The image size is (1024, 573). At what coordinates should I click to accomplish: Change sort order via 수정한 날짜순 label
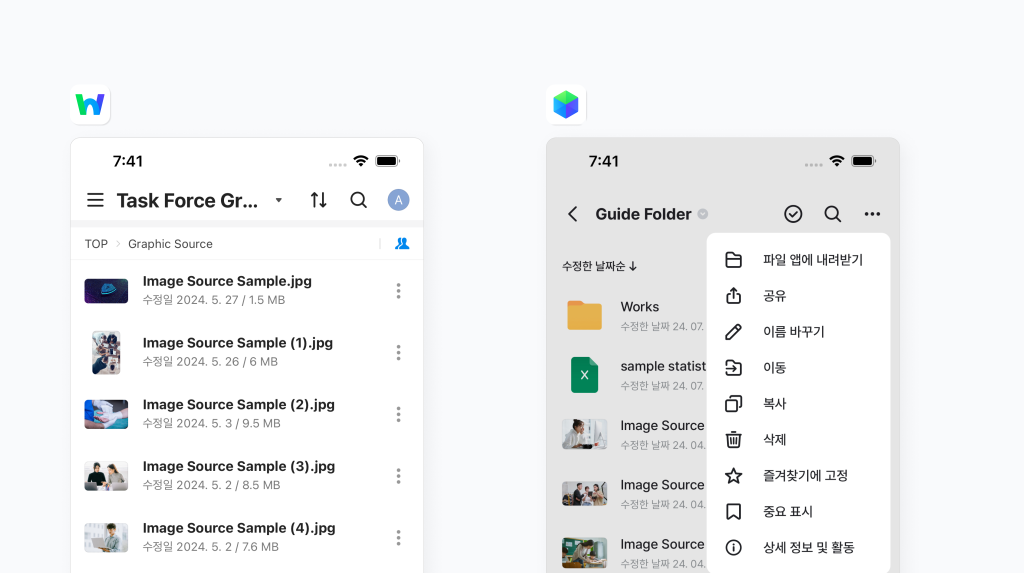pos(599,266)
